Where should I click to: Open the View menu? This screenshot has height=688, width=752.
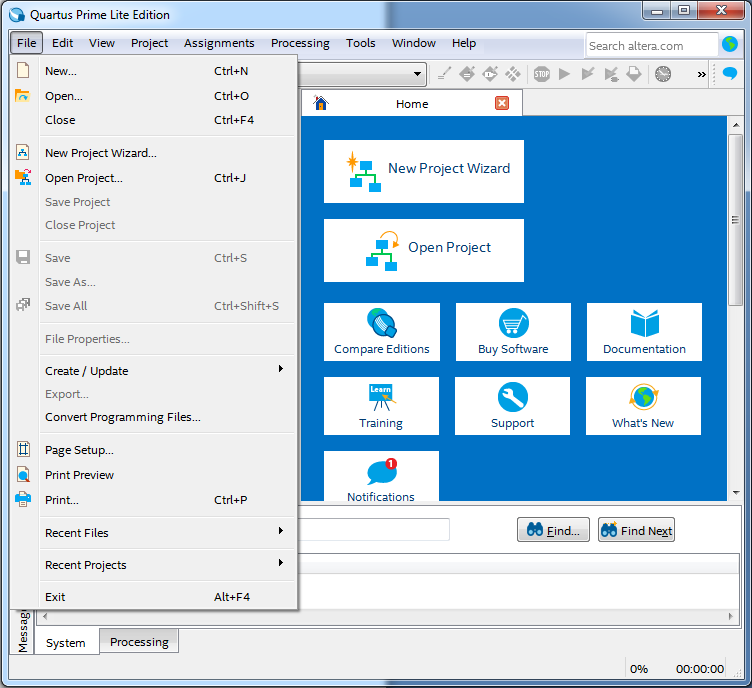point(102,43)
